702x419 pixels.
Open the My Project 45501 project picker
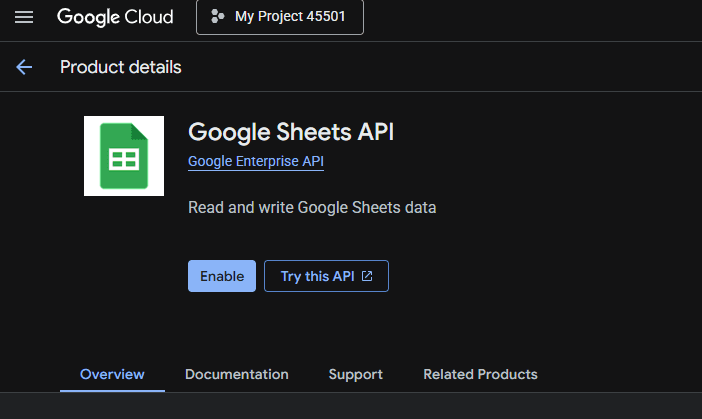(280, 17)
